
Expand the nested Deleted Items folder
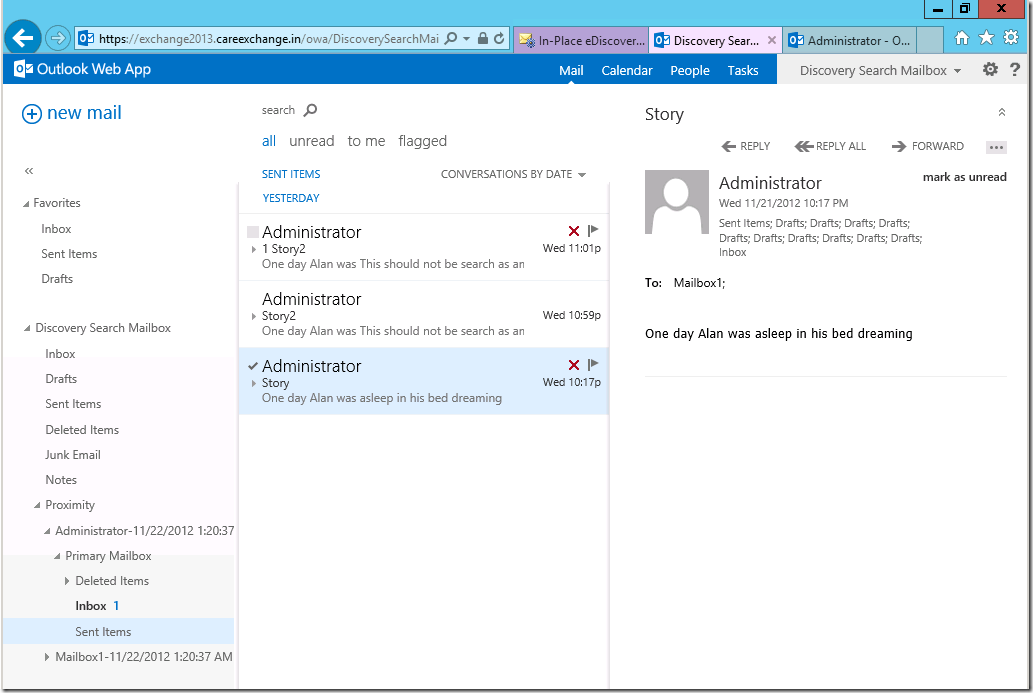tap(67, 581)
